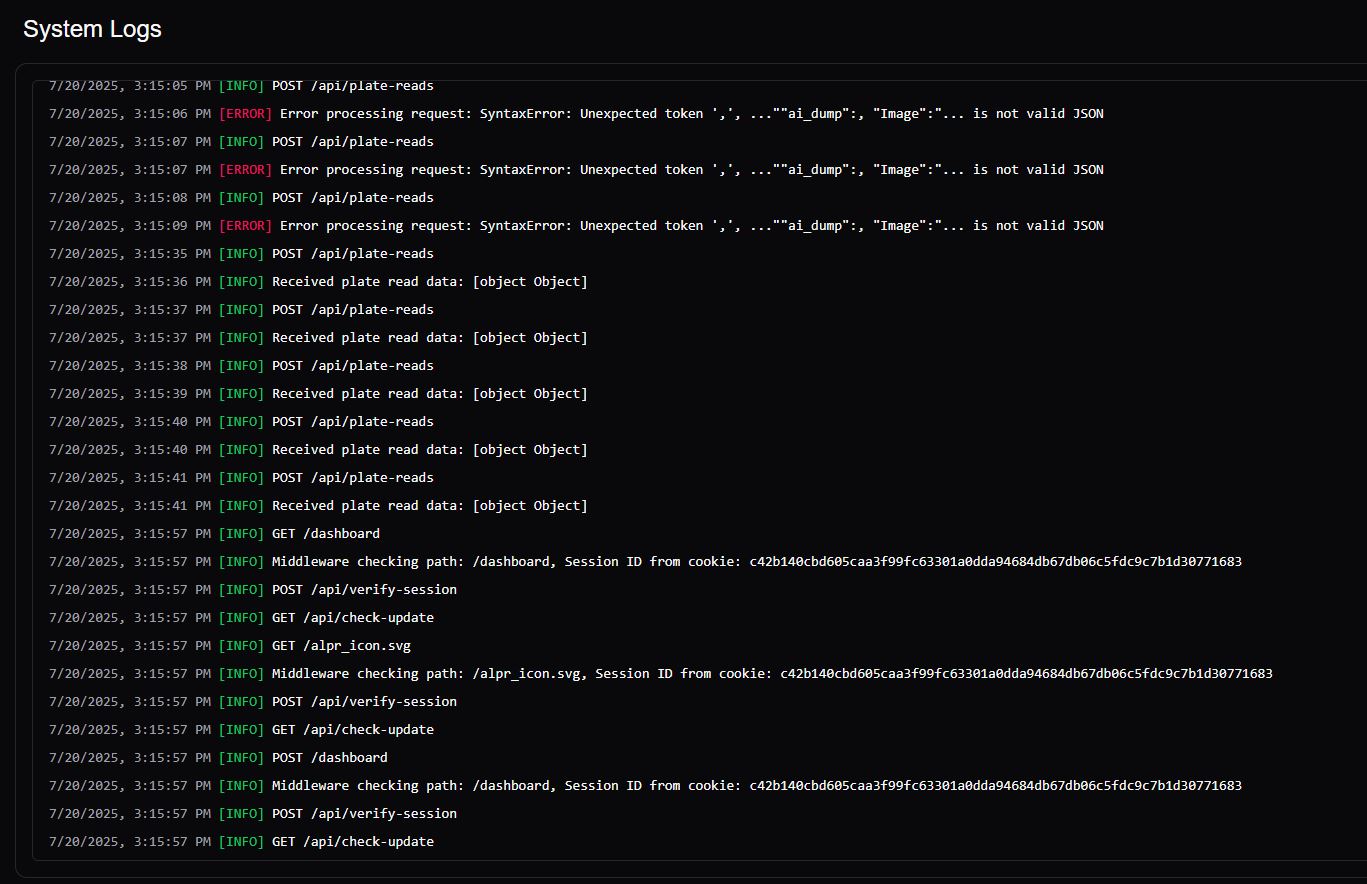
Task: Click the [object Object] text at 3:15:39 PM
Action: [530, 394]
